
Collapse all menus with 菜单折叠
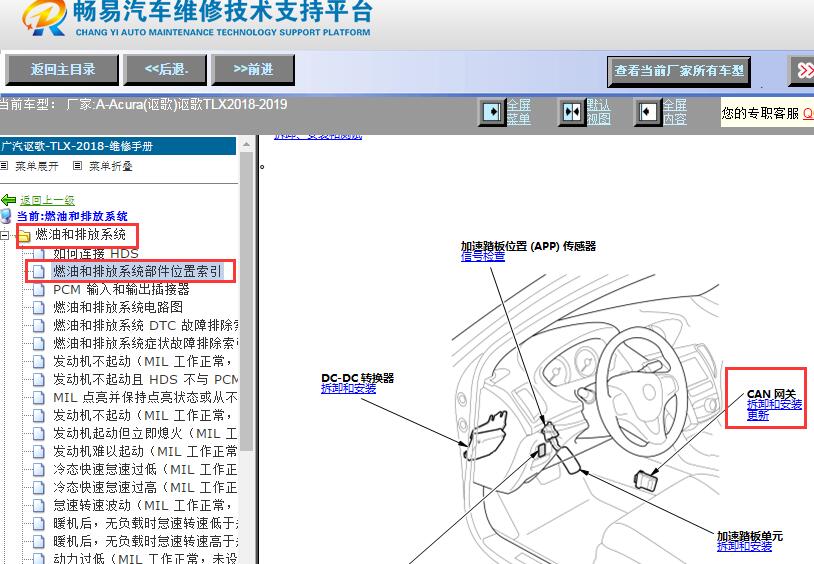pos(111,166)
